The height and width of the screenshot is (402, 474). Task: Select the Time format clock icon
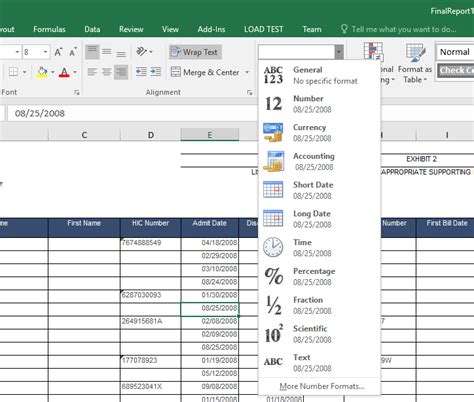point(273,247)
